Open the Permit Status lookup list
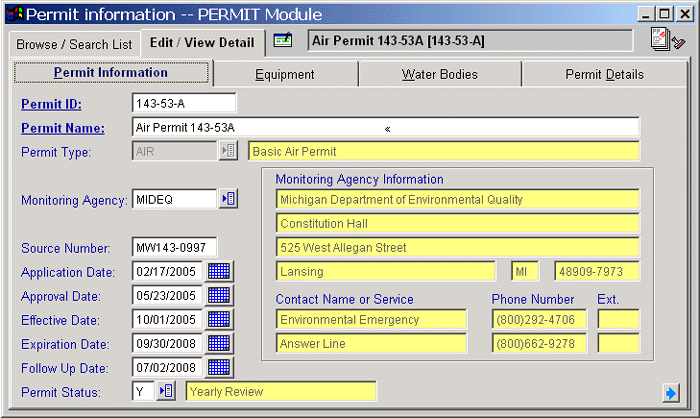The height and width of the screenshot is (418, 700). pos(167,391)
